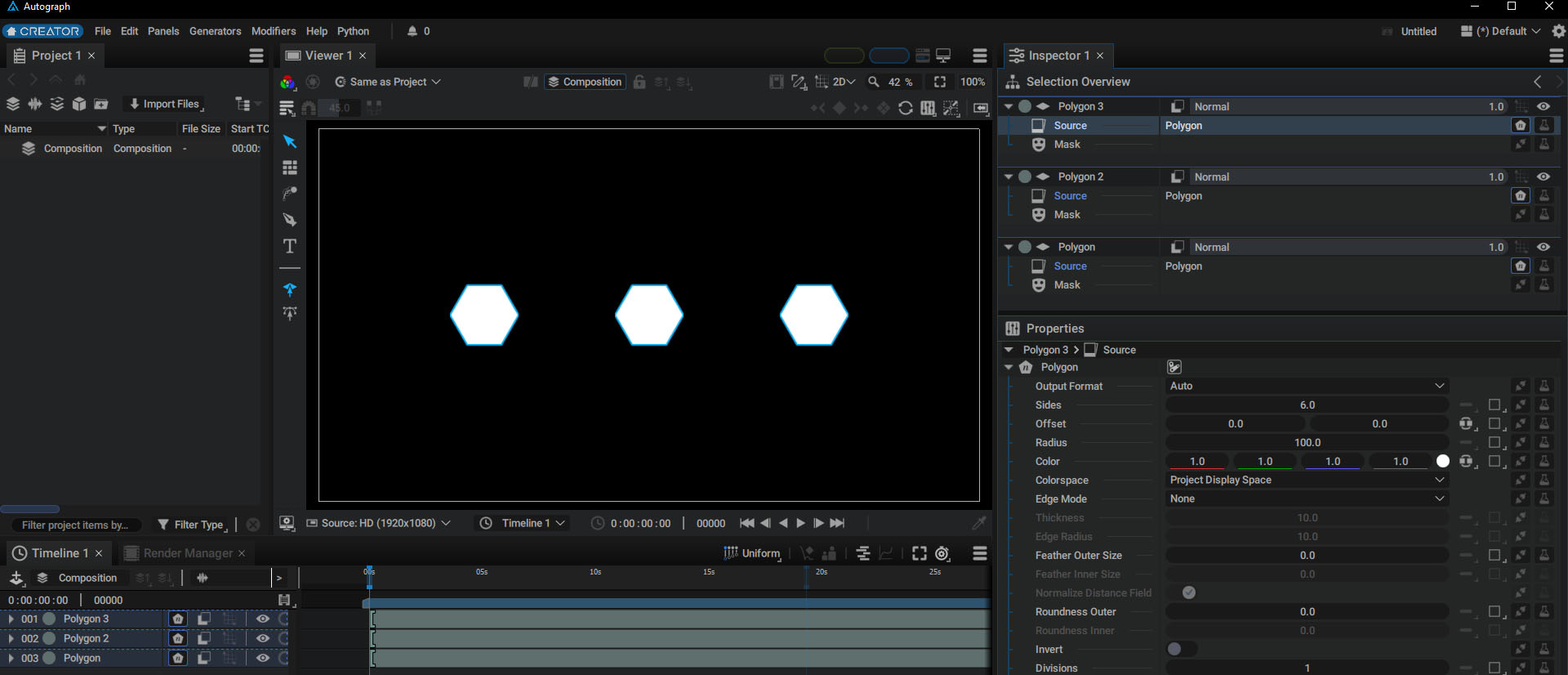The image size is (1568, 675).
Task: Toggle Normalize Distance Field checkbox
Action: (1189, 592)
